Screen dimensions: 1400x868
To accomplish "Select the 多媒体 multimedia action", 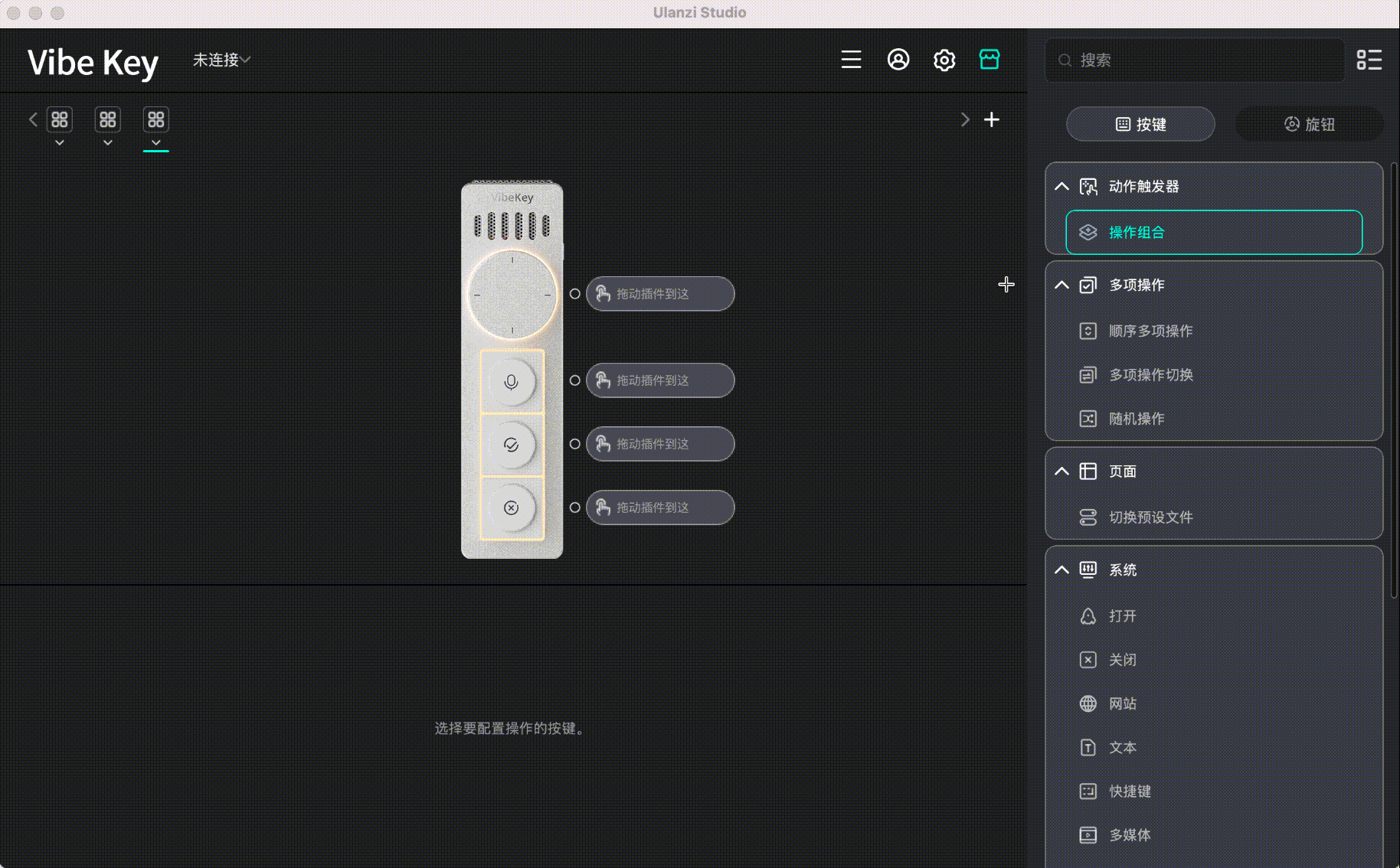I will click(x=1214, y=835).
